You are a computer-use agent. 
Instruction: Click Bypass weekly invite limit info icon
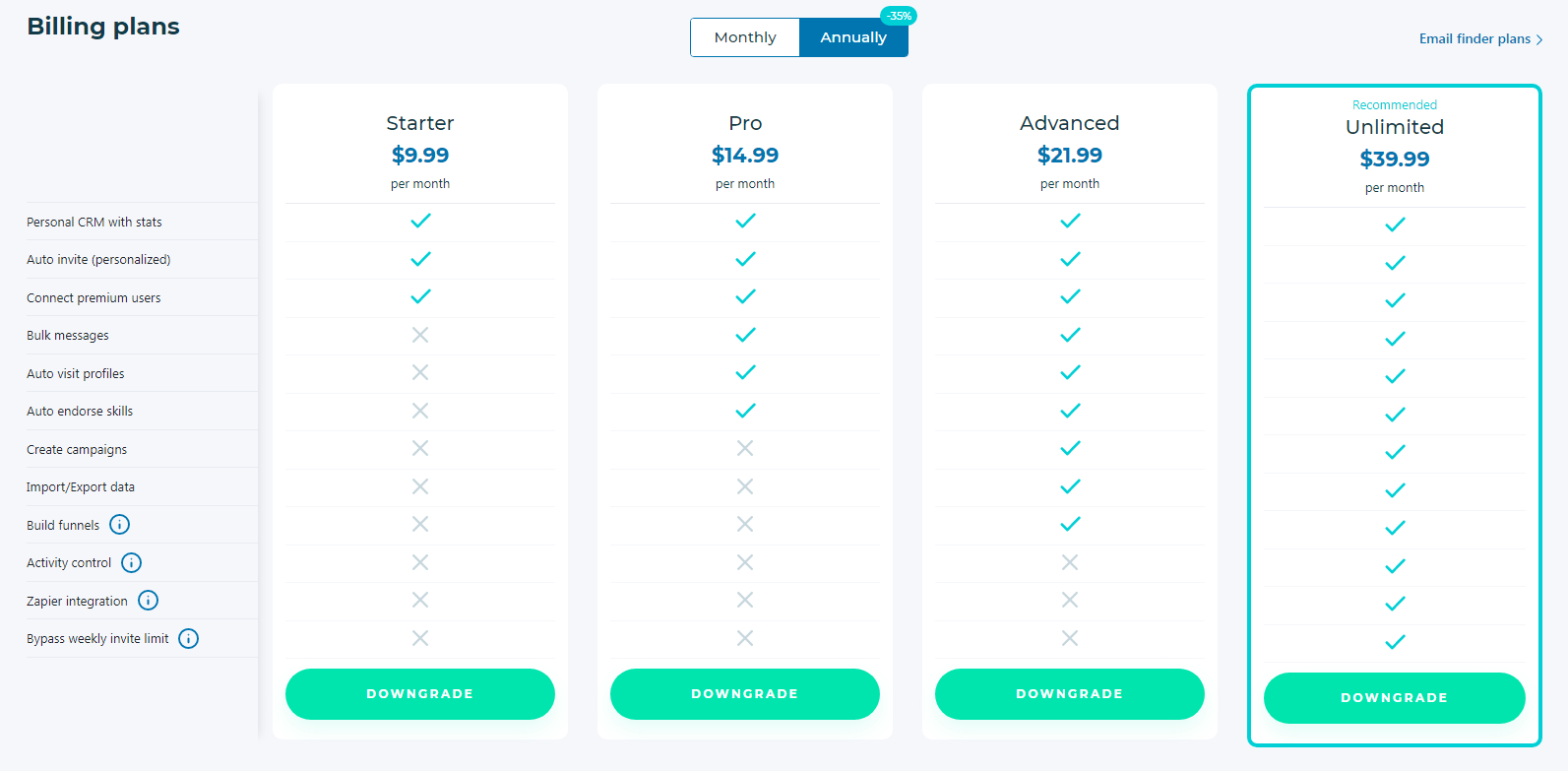point(188,638)
